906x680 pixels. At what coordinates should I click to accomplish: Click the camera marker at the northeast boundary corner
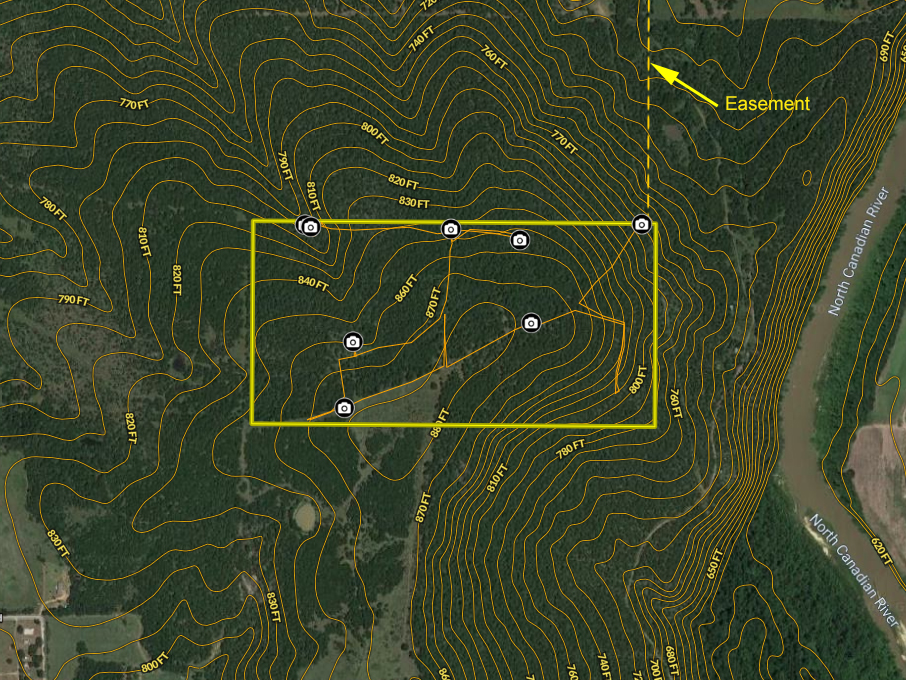coord(642,224)
